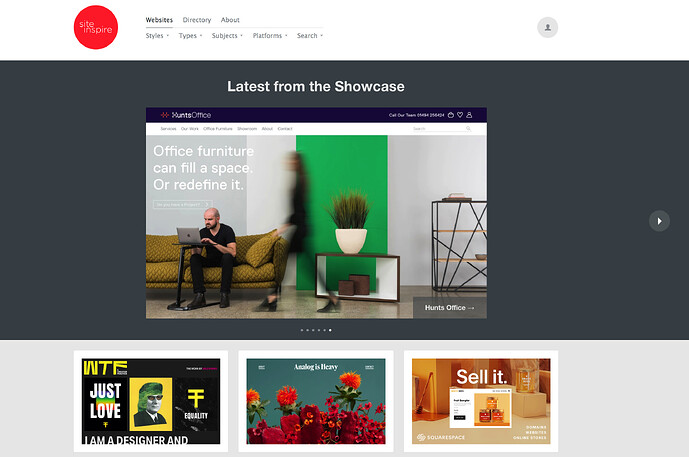
Task: Open the user account avatar icon
Action: [x=548, y=27]
